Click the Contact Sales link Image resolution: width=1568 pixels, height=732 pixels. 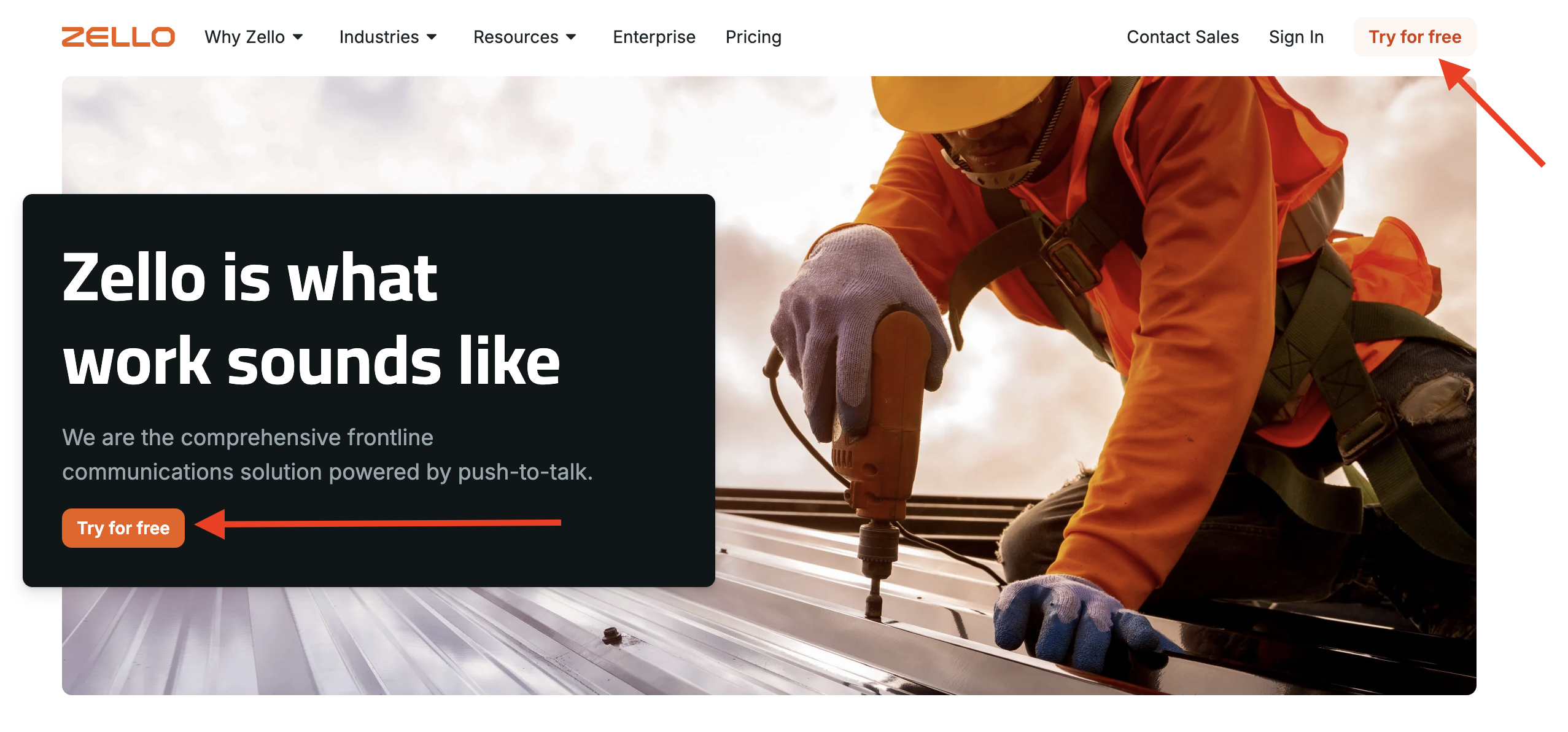(x=1182, y=37)
